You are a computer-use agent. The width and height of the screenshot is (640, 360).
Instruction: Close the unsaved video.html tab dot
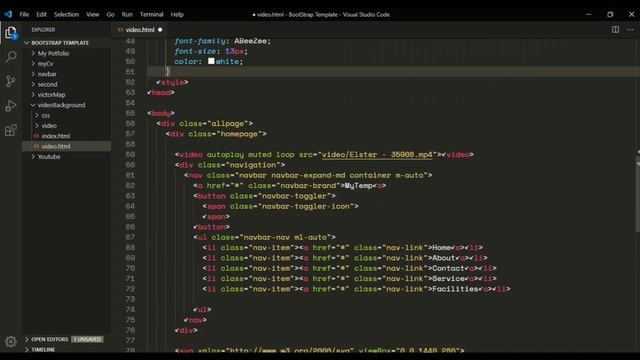pyautogui.click(x=160, y=29)
